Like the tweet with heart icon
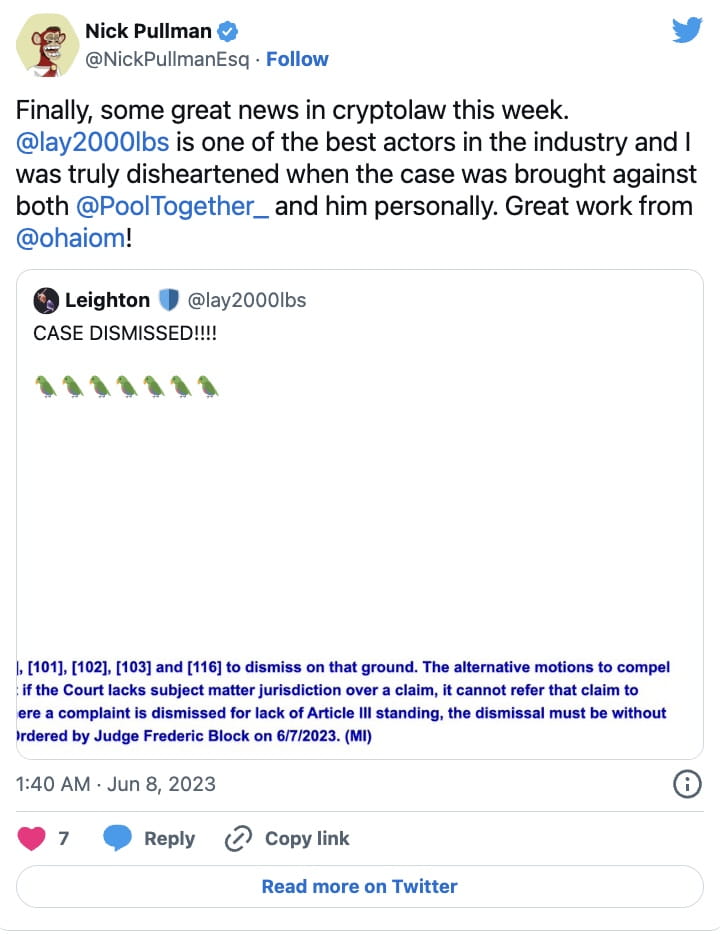This screenshot has width=720, height=934. (x=32, y=838)
